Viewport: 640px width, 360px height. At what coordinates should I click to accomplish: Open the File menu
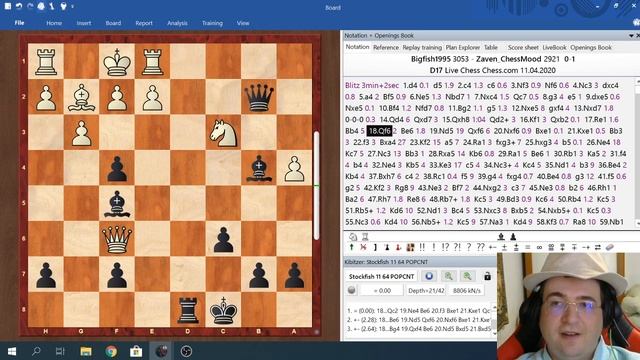coord(19,23)
